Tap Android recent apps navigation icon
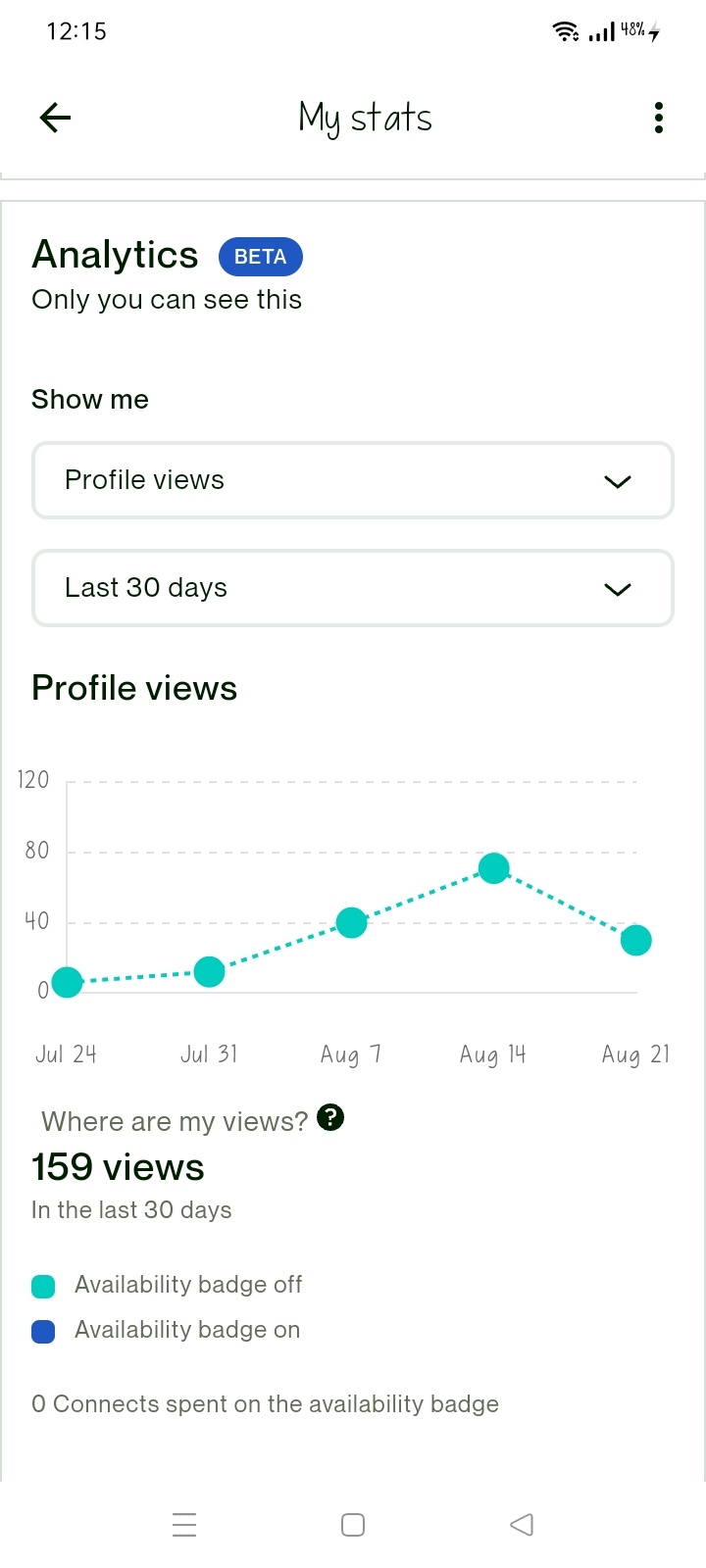This screenshot has height=1568, width=706. click(184, 1525)
